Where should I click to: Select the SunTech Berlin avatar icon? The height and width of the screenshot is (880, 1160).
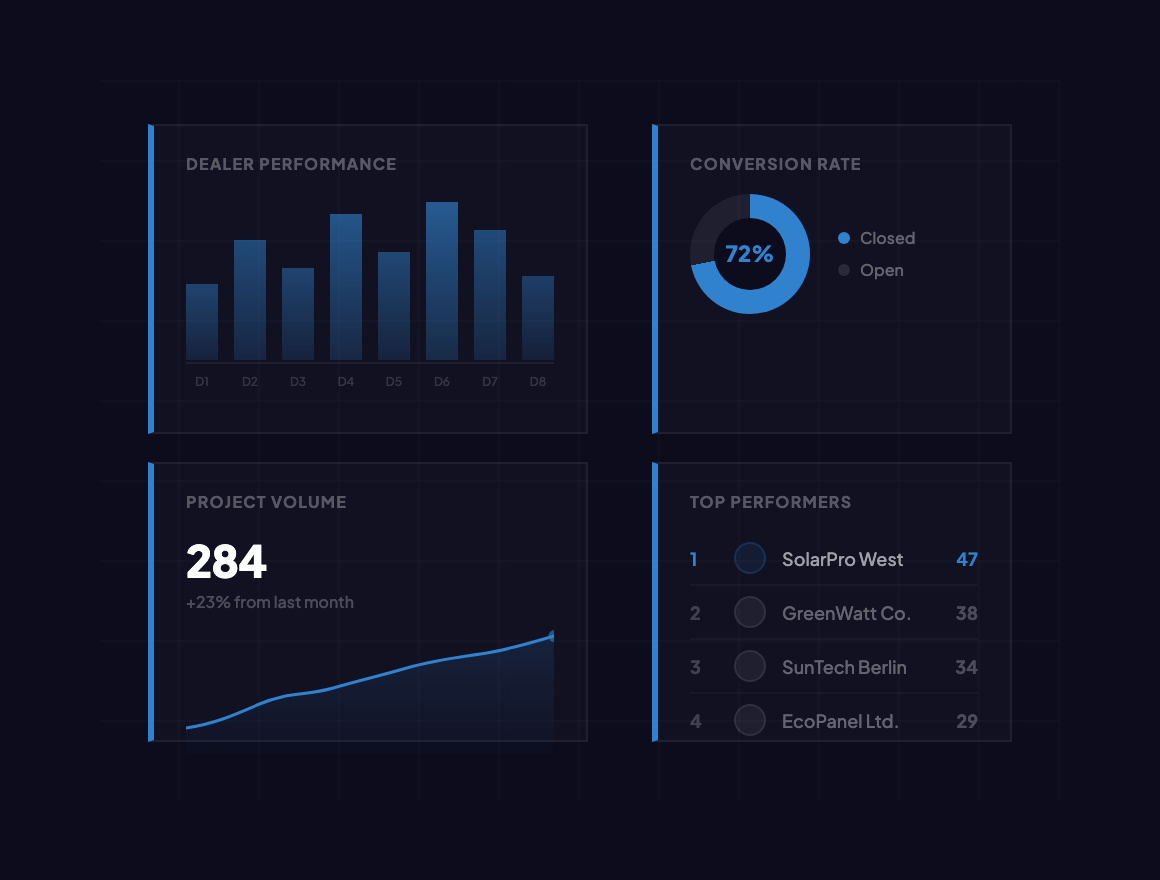click(x=750, y=666)
